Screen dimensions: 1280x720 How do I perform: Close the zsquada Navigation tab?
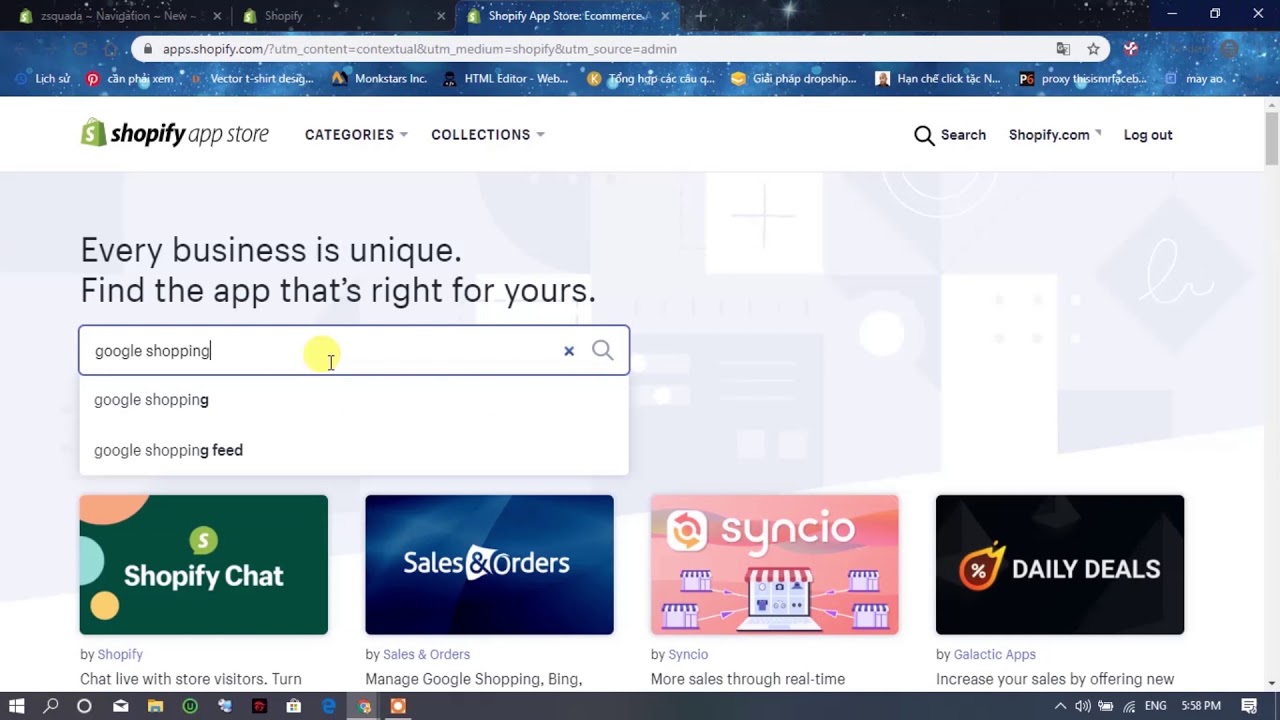(217, 16)
